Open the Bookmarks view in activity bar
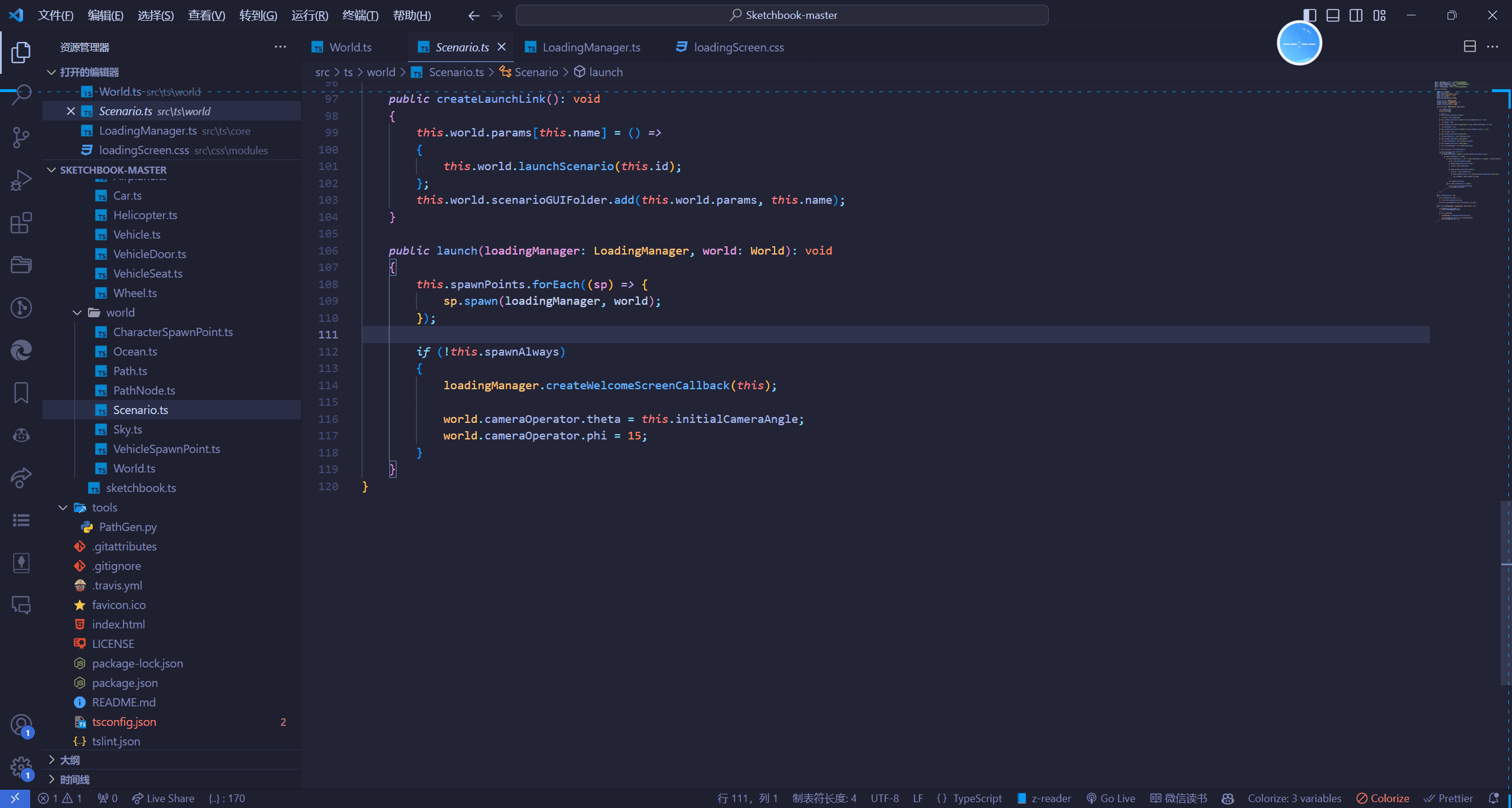1512x808 pixels. click(x=21, y=393)
